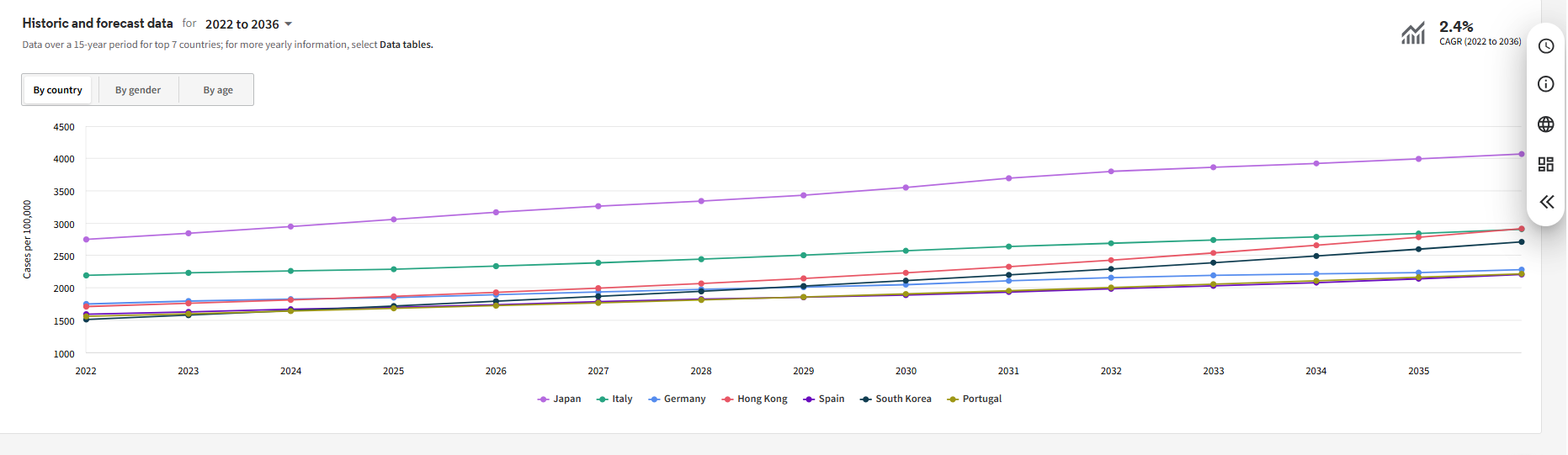Click the dropdown arrow beside the year range

click(288, 24)
